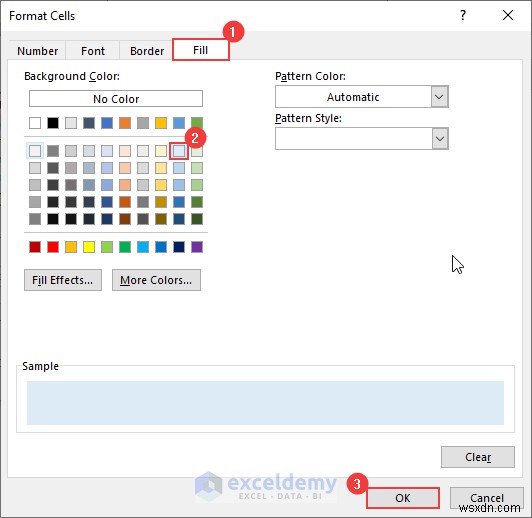Pick the orange-yellow standard color swatch

pos(71,247)
